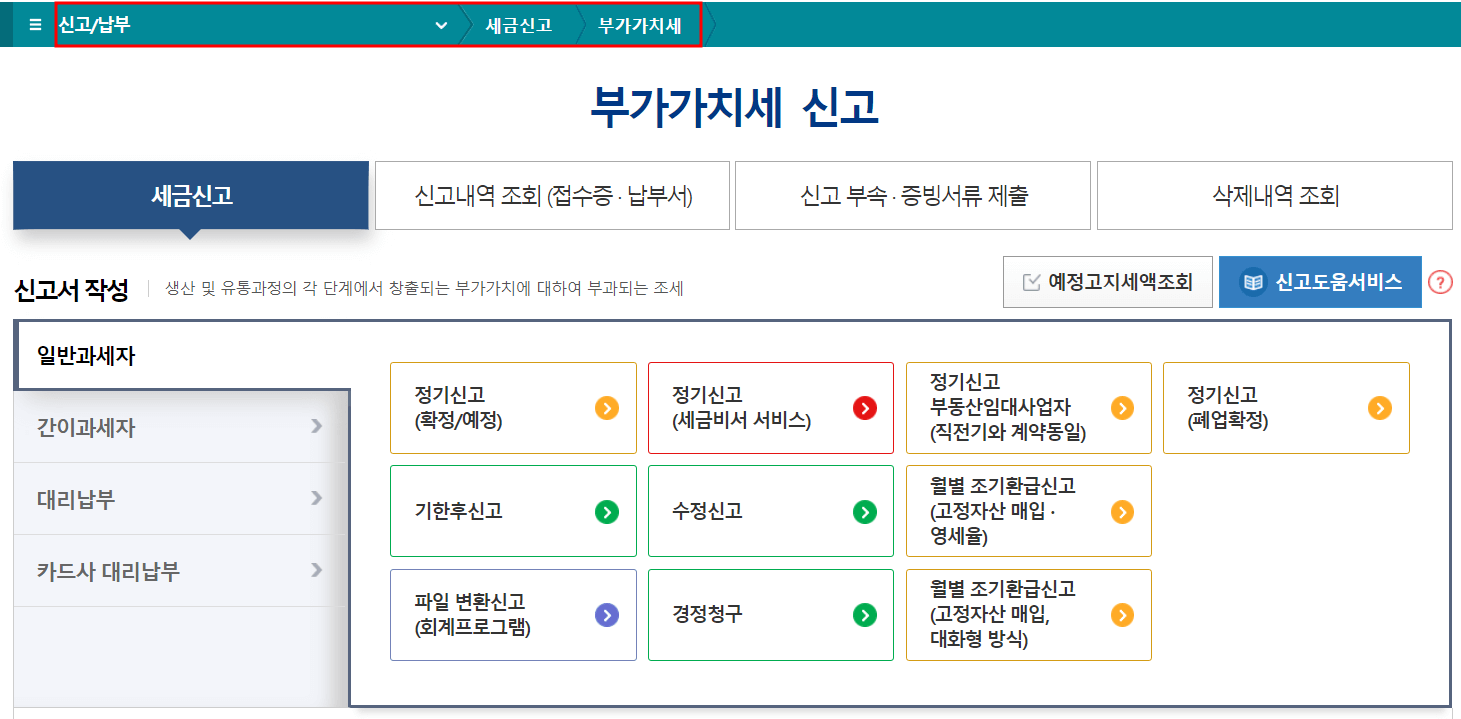Open 신고도움서비스
Image resolution: width=1461 pixels, height=719 pixels.
click(1320, 283)
